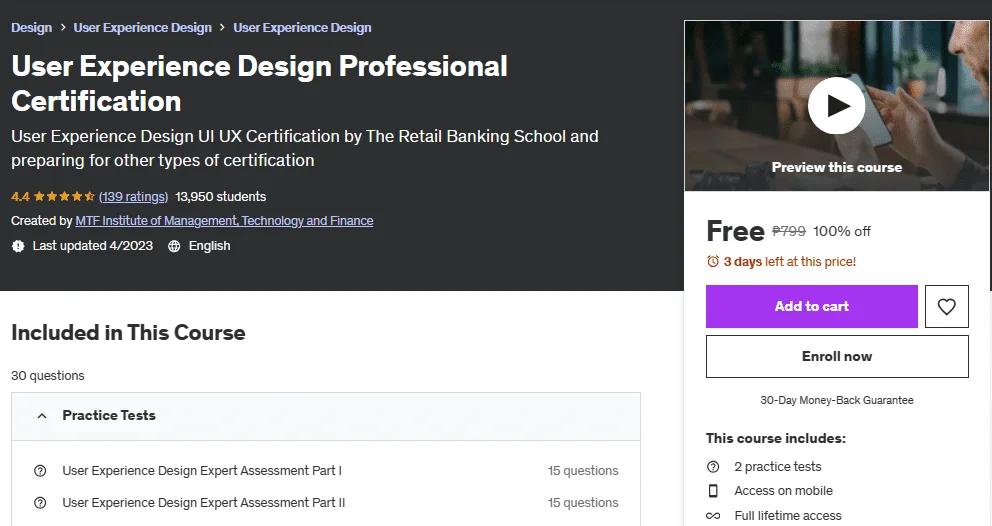Image resolution: width=992 pixels, height=526 pixels.
Task: Open the middle User Experience Design breadcrumb
Action: pos(142,28)
